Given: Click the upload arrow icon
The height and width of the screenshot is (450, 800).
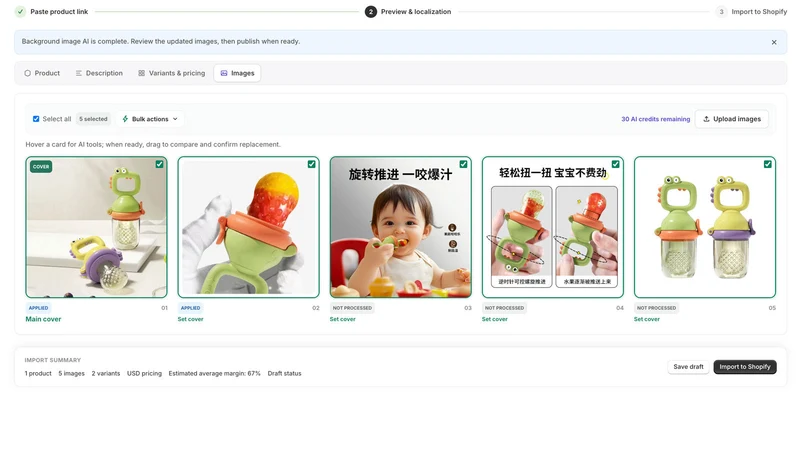Looking at the screenshot, I should click(707, 119).
